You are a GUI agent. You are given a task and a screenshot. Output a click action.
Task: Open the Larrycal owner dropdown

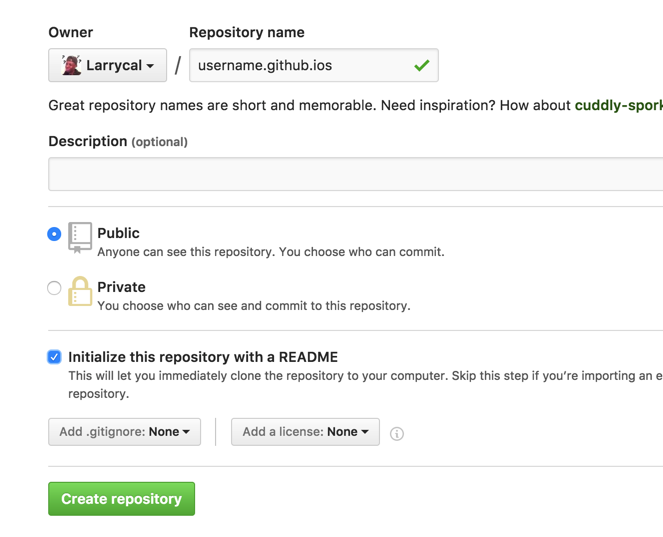[x=108, y=66]
